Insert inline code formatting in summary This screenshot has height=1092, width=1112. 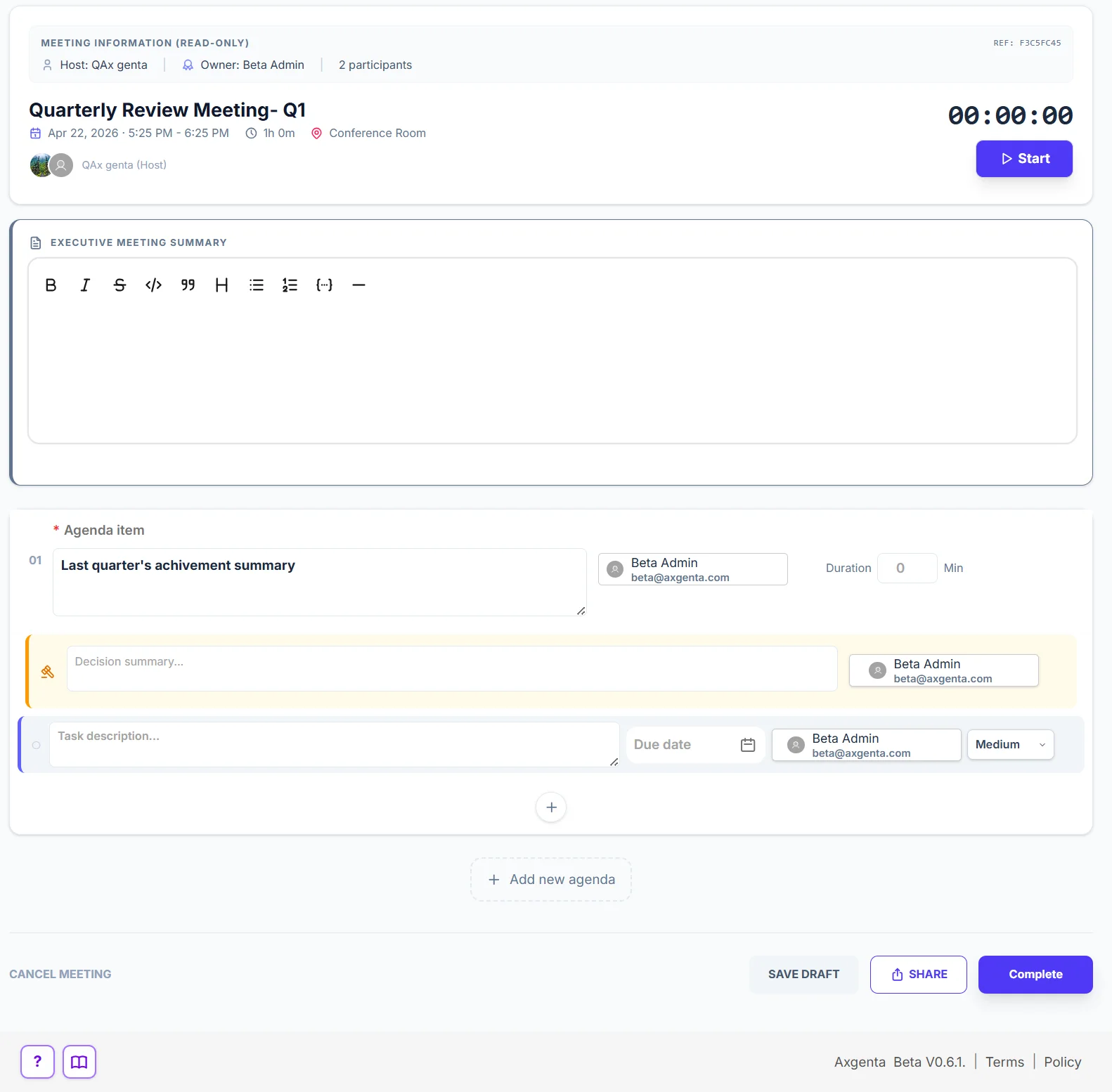click(x=153, y=285)
